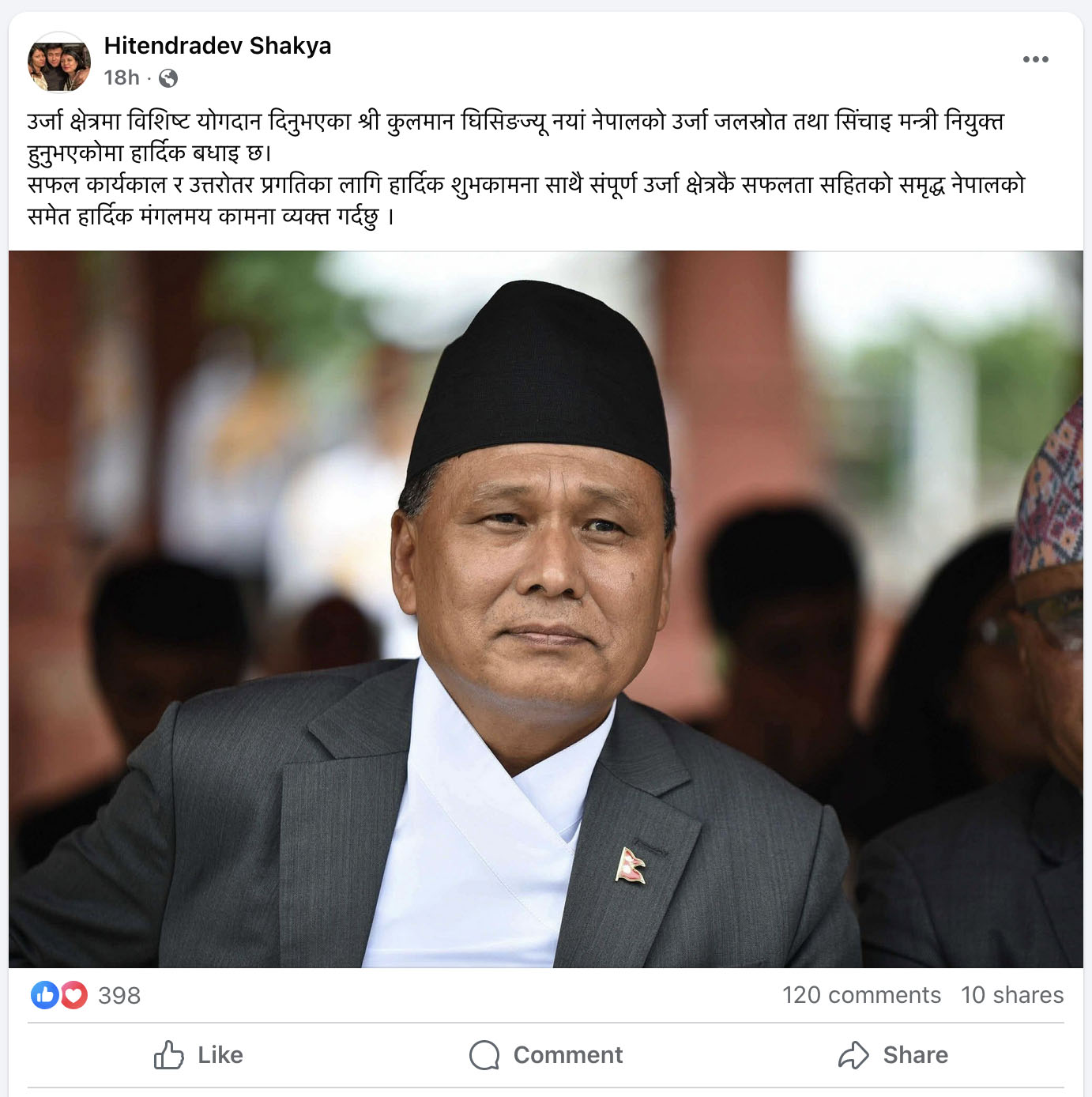Click the red heart reaction icon
Screen dimensions: 1092x1097
(x=73, y=995)
